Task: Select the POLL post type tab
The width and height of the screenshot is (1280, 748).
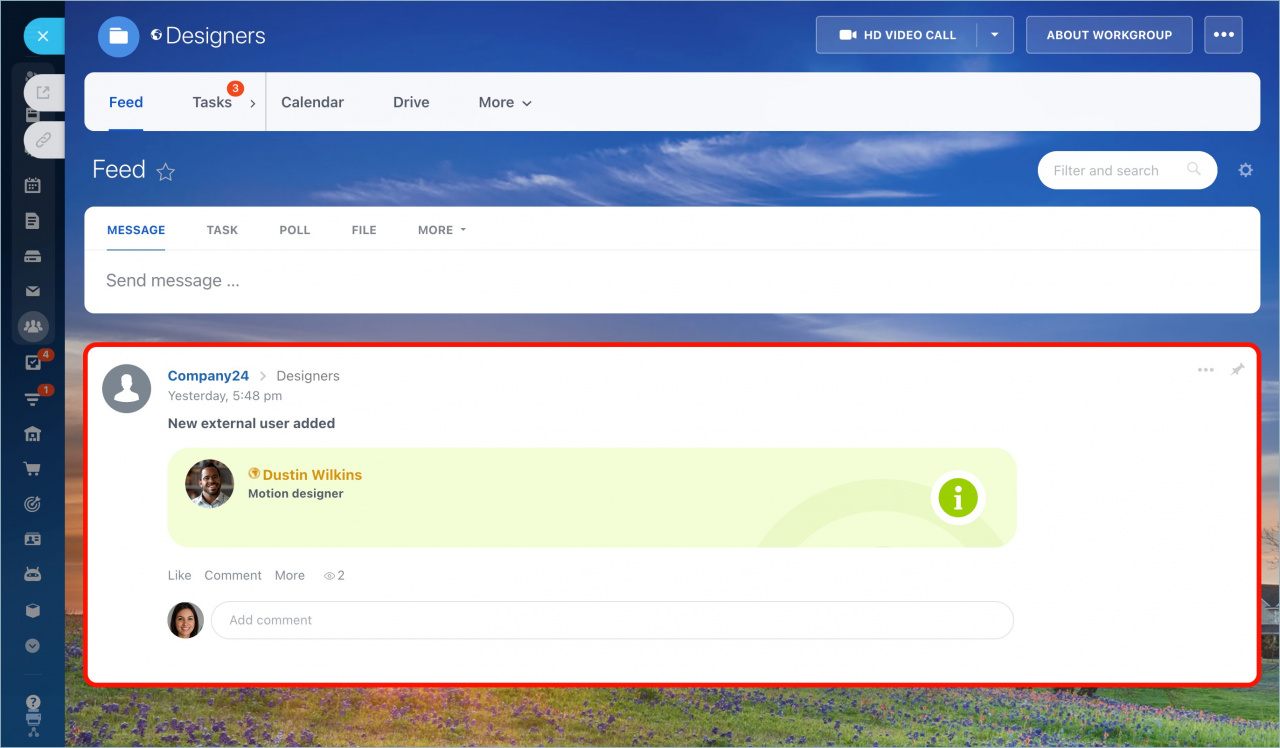Action: pyautogui.click(x=295, y=230)
